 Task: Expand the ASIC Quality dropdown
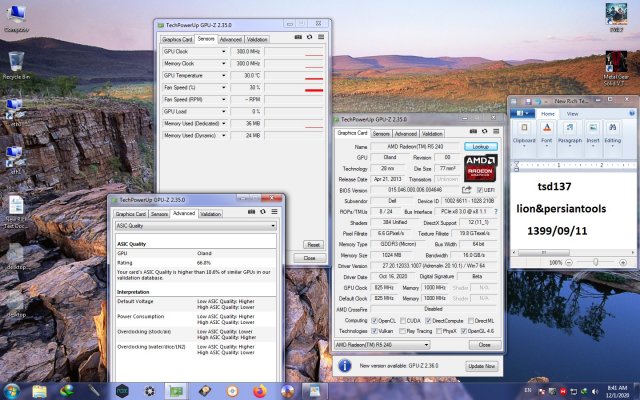pos(273,226)
